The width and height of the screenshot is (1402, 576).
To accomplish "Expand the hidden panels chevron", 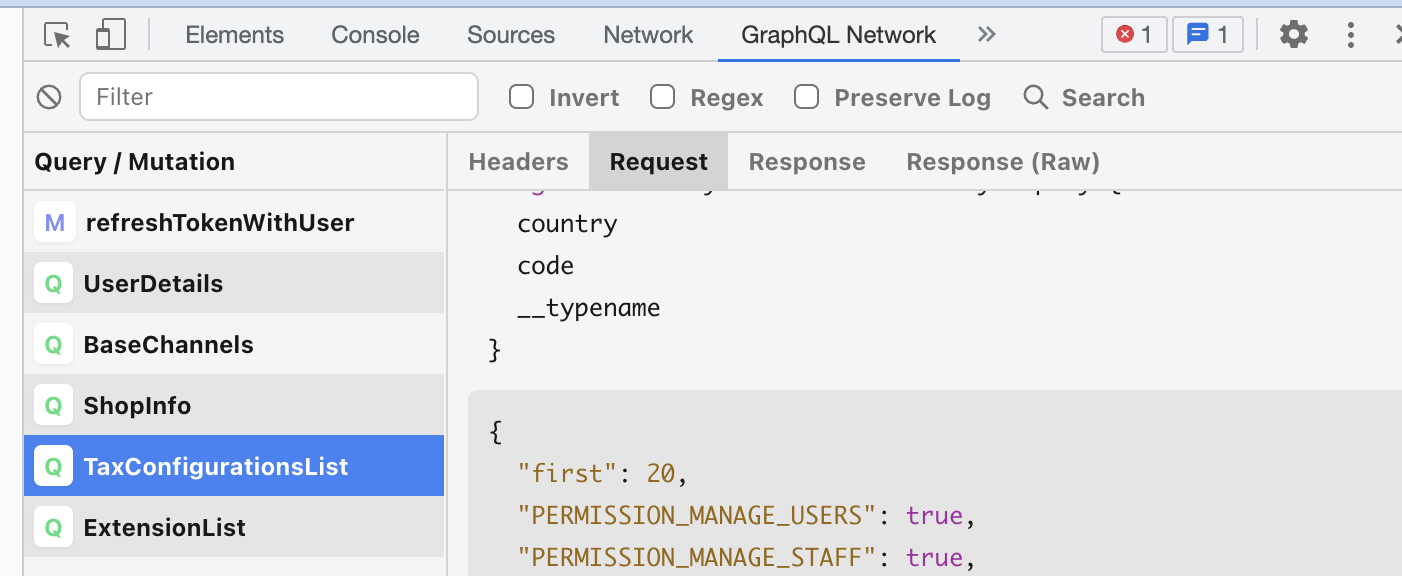I will (x=986, y=33).
